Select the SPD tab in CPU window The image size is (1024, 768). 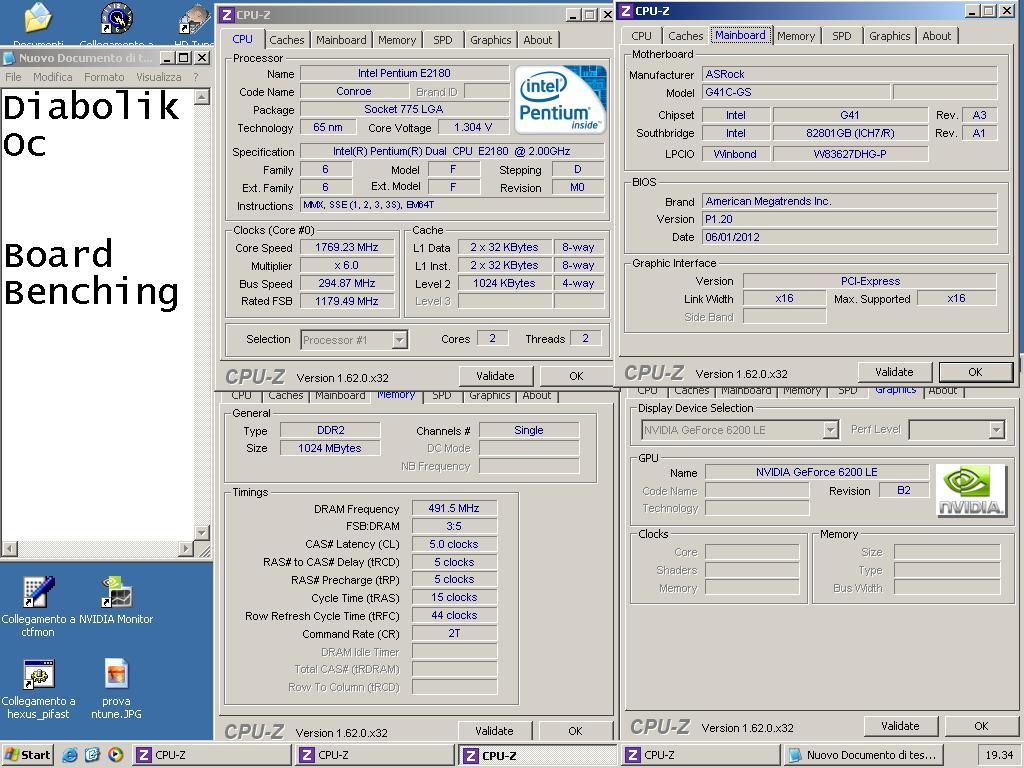tap(442, 40)
